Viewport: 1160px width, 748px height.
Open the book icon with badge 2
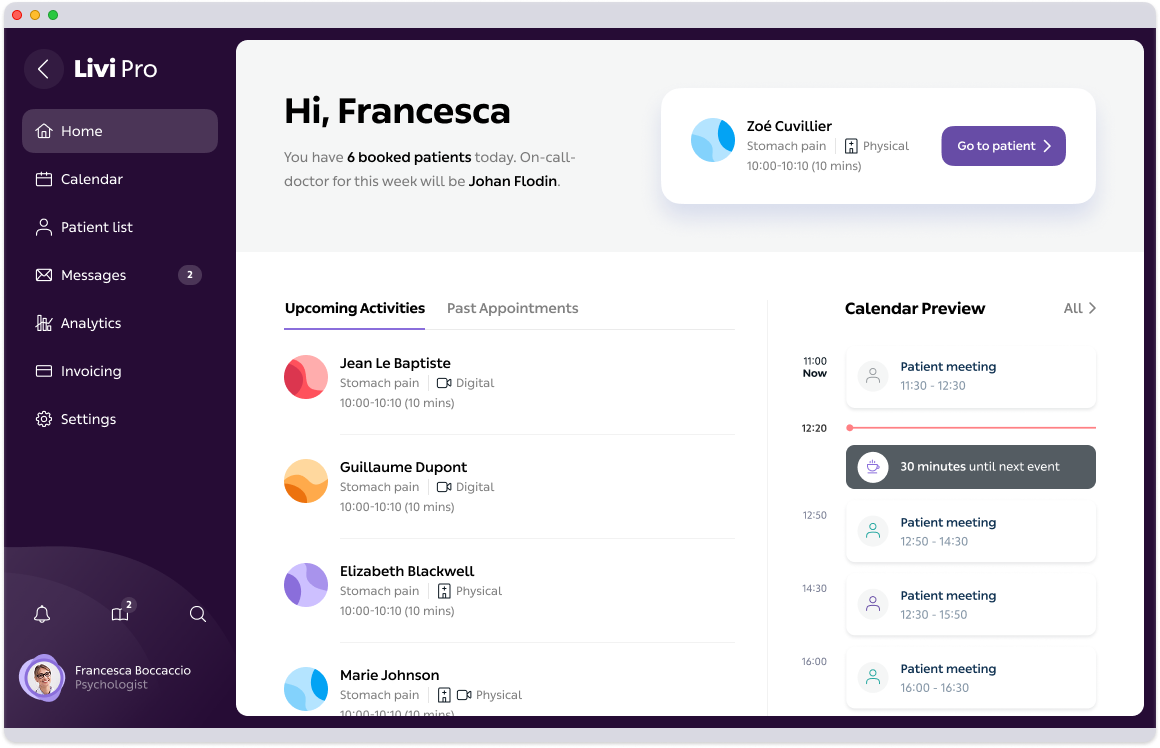point(120,614)
